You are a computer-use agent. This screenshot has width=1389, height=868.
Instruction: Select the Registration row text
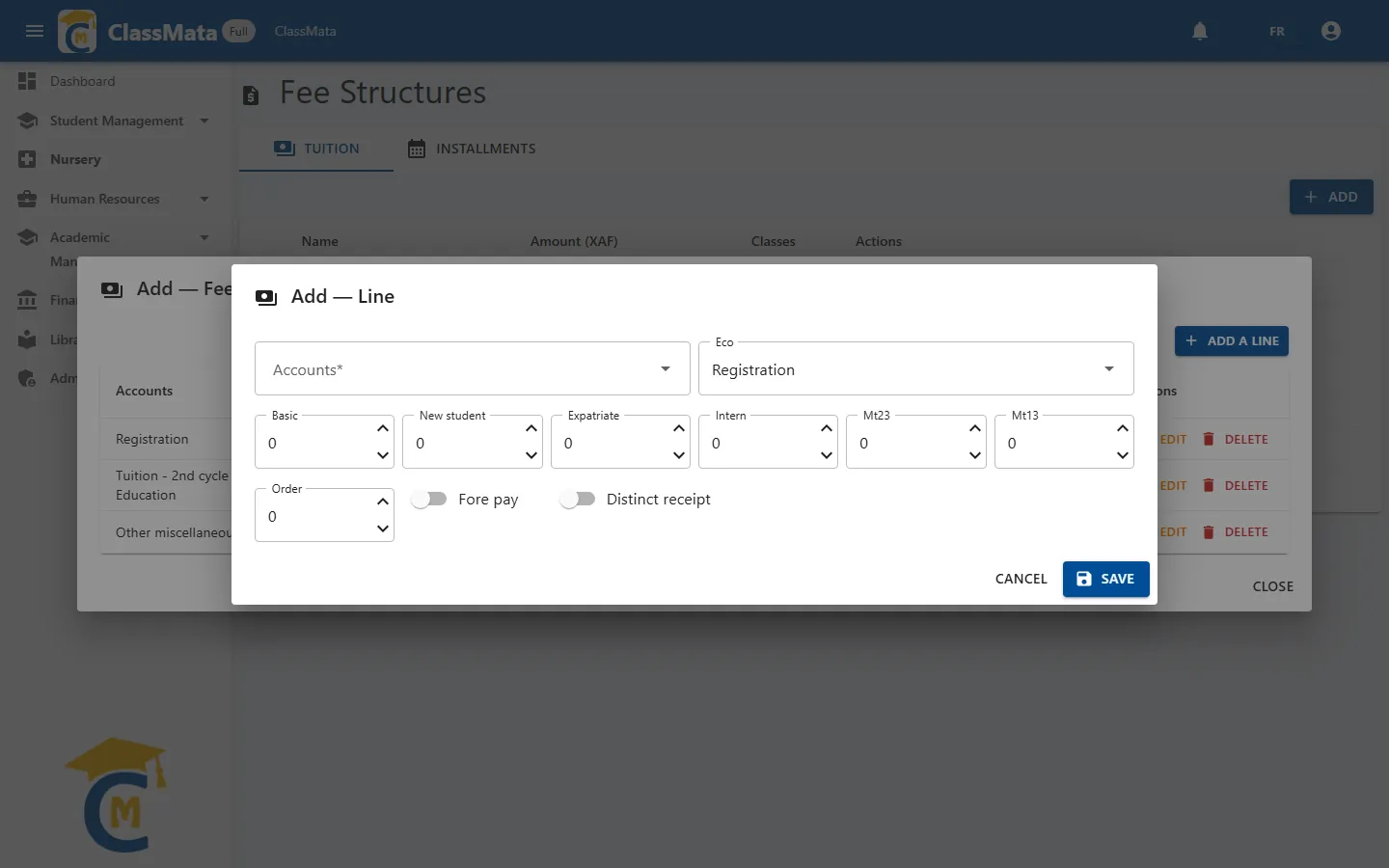pyautogui.click(x=152, y=439)
